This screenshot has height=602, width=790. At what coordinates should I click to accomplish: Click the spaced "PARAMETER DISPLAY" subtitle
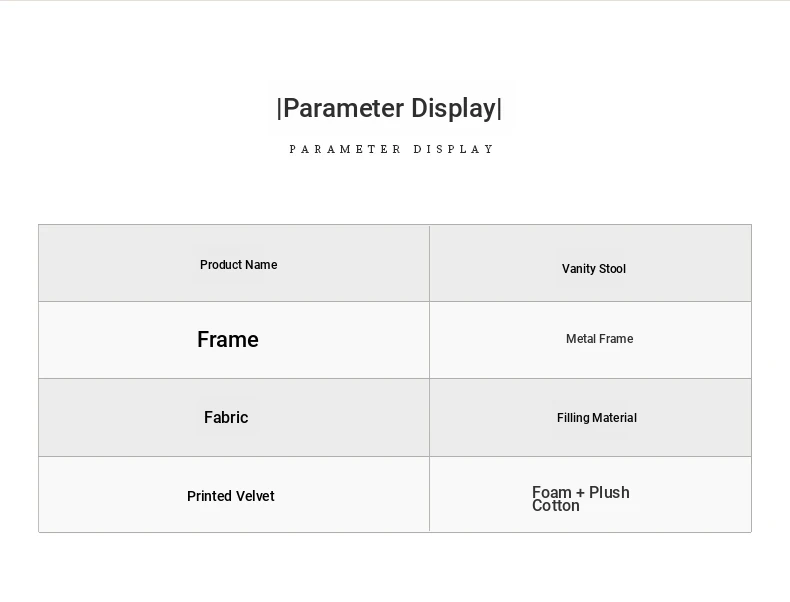coord(392,149)
